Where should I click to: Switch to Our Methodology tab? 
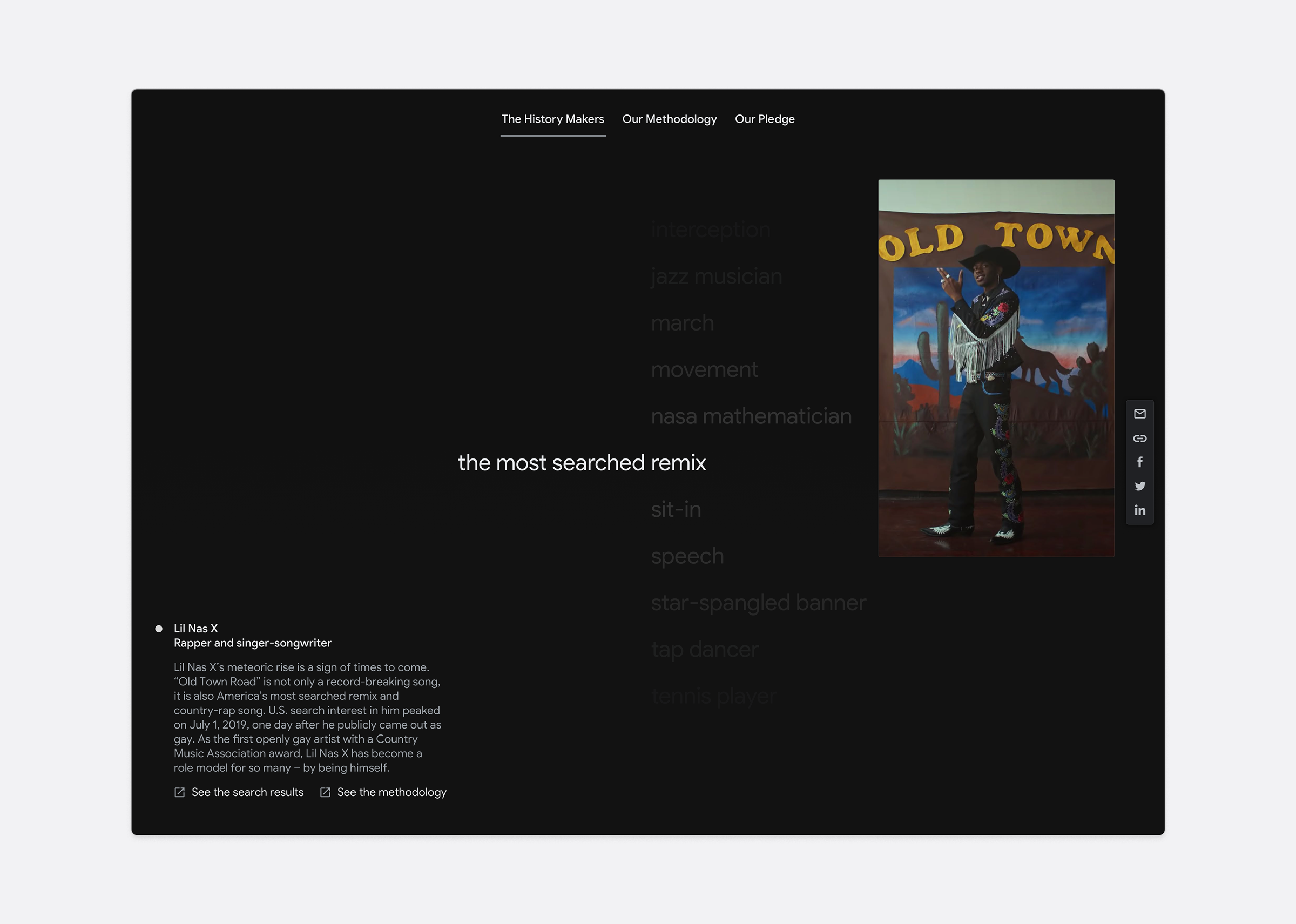[670, 119]
